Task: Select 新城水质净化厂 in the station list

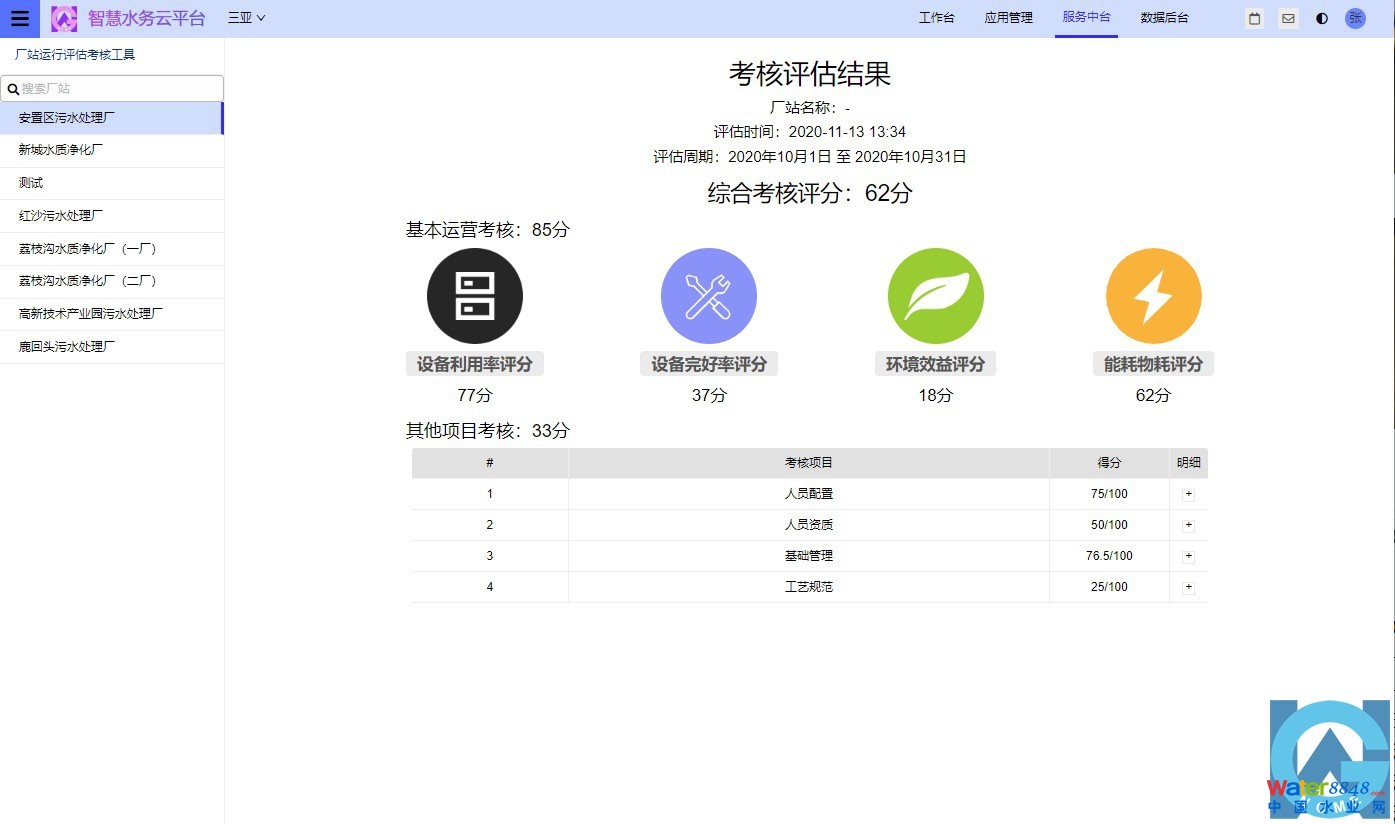Action: pyautogui.click(x=61, y=150)
